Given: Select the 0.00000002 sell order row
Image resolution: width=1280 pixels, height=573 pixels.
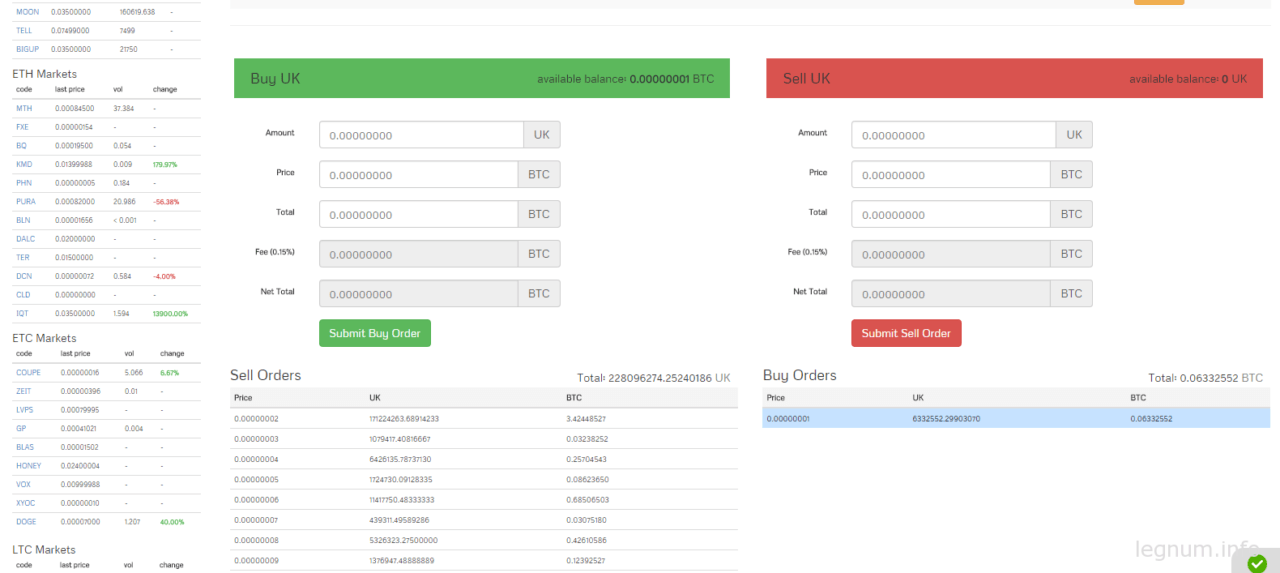Looking at the screenshot, I should tap(484, 418).
